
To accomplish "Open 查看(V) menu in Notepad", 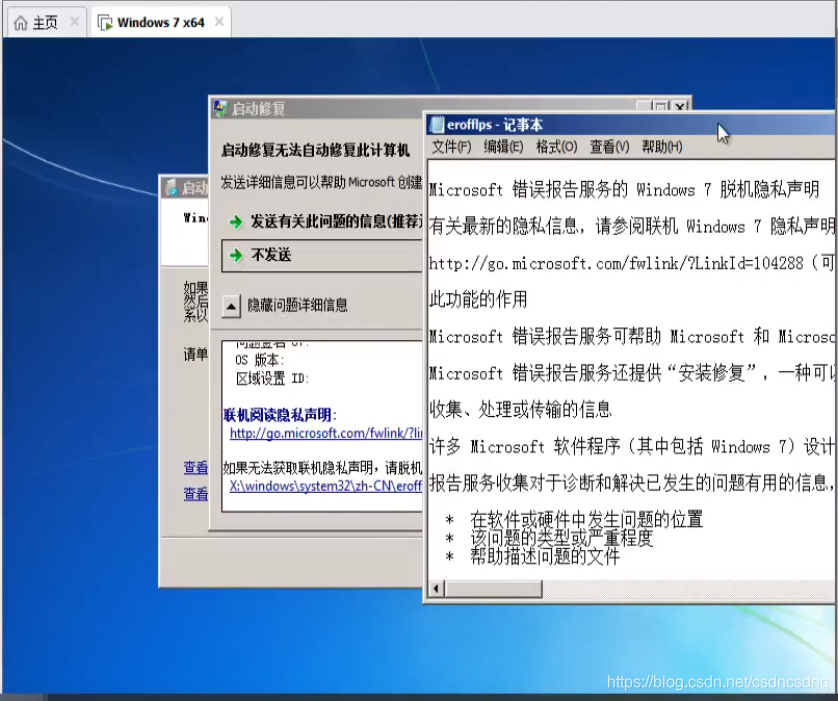I will [x=609, y=146].
